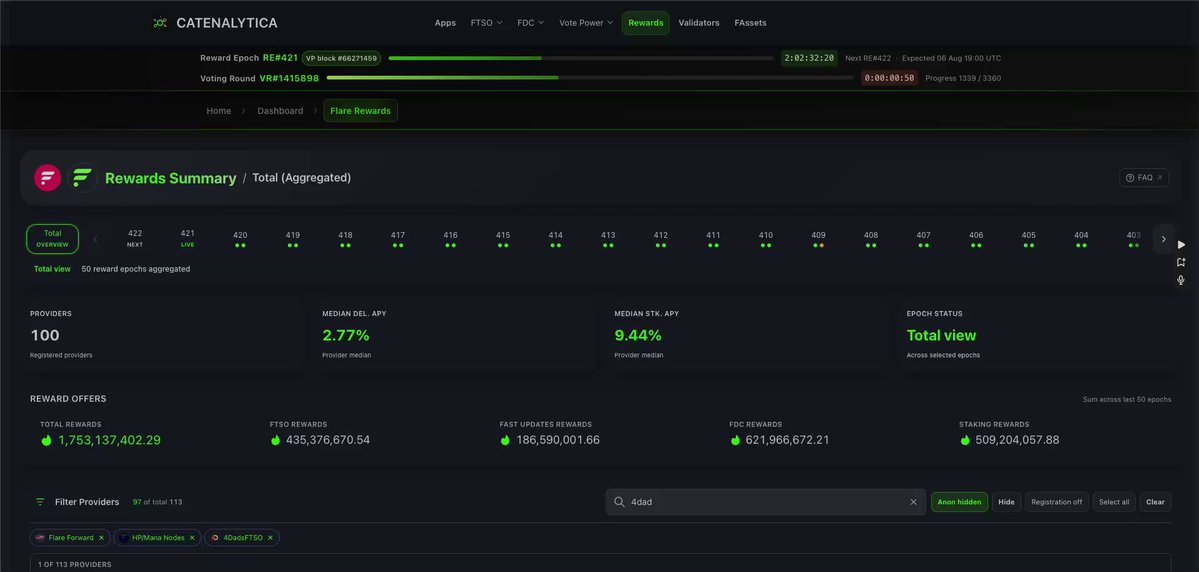
Task: Click the flame icon beside FDC Rewards
Action: point(735,440)
